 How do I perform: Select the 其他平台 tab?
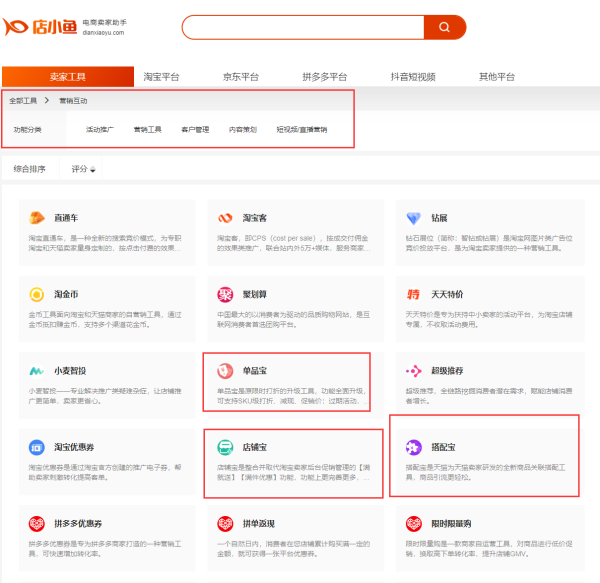pyautogui.click(x=497, y=77)
